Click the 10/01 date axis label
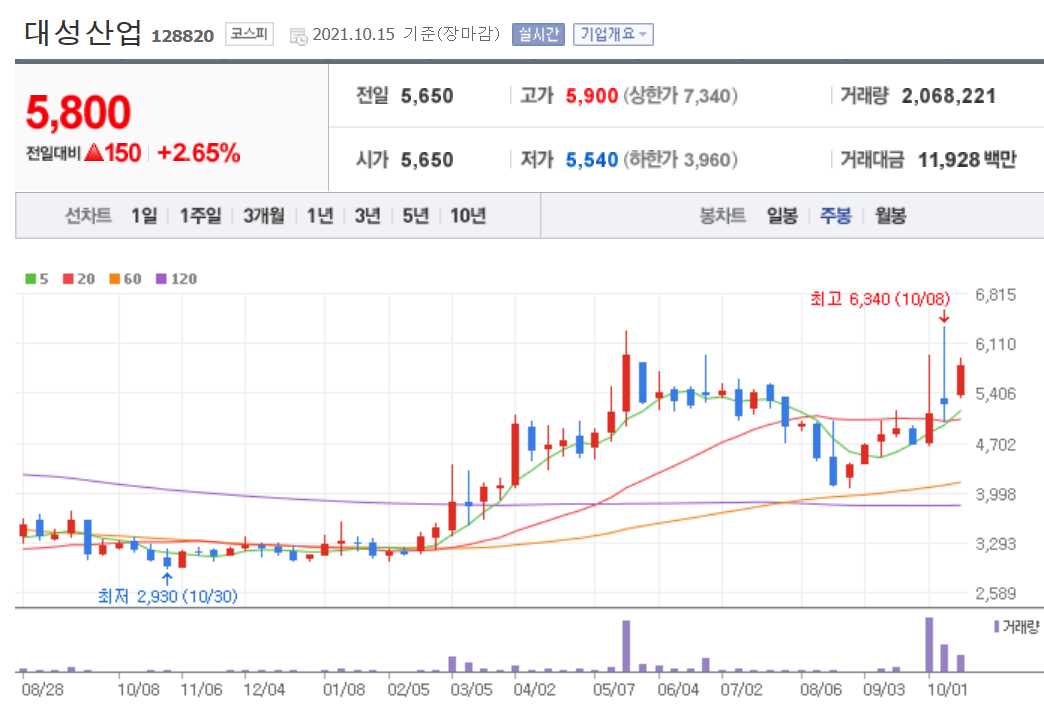The width and height of the screenshot is (1044, 713). click(x=947, y=690)
